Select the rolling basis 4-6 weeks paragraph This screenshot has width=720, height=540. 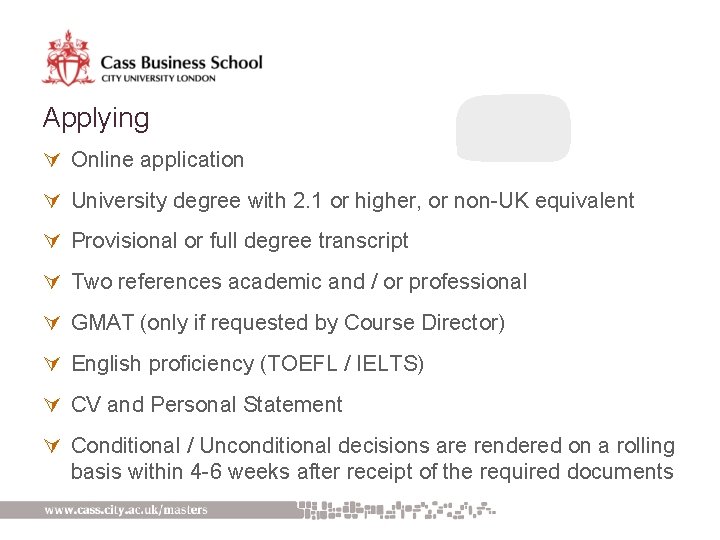click(x=373, y=459)
